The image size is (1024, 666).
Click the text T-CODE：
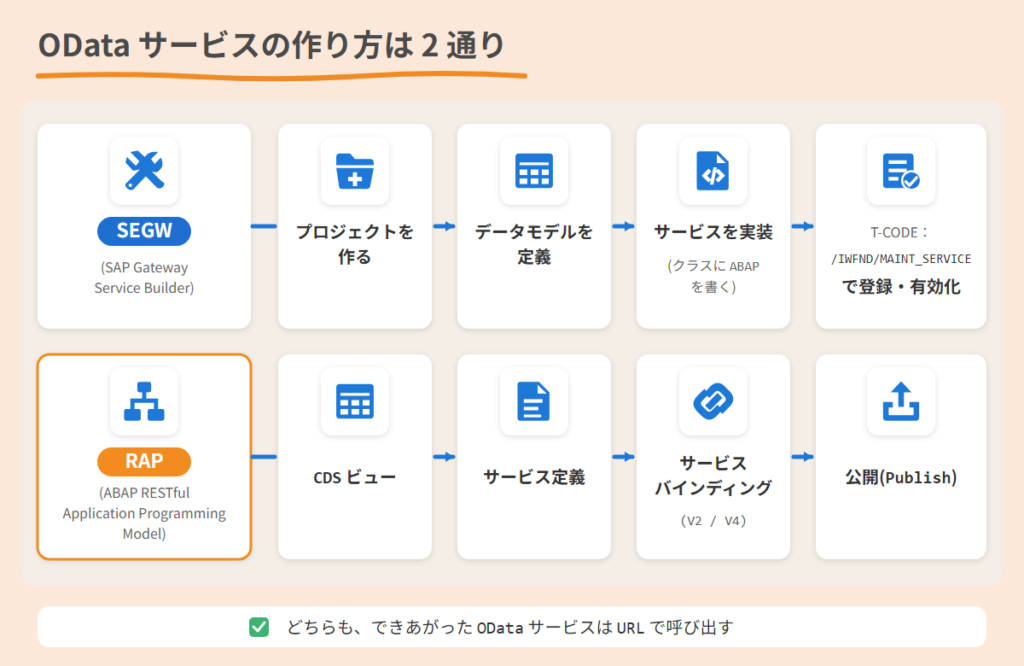pyautogui.click(x=900, y=232)
